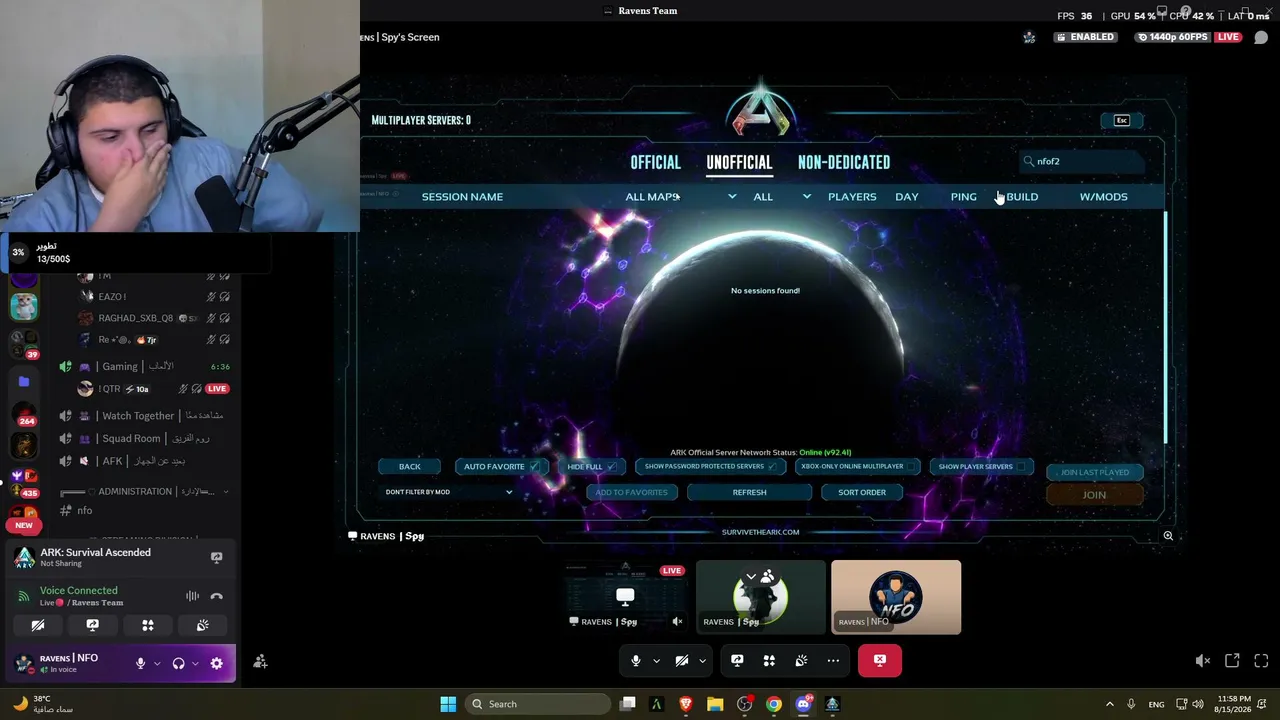1280x720 pixels.
Task: Open activities launcher in call bar
Action: tap(769, 660)
